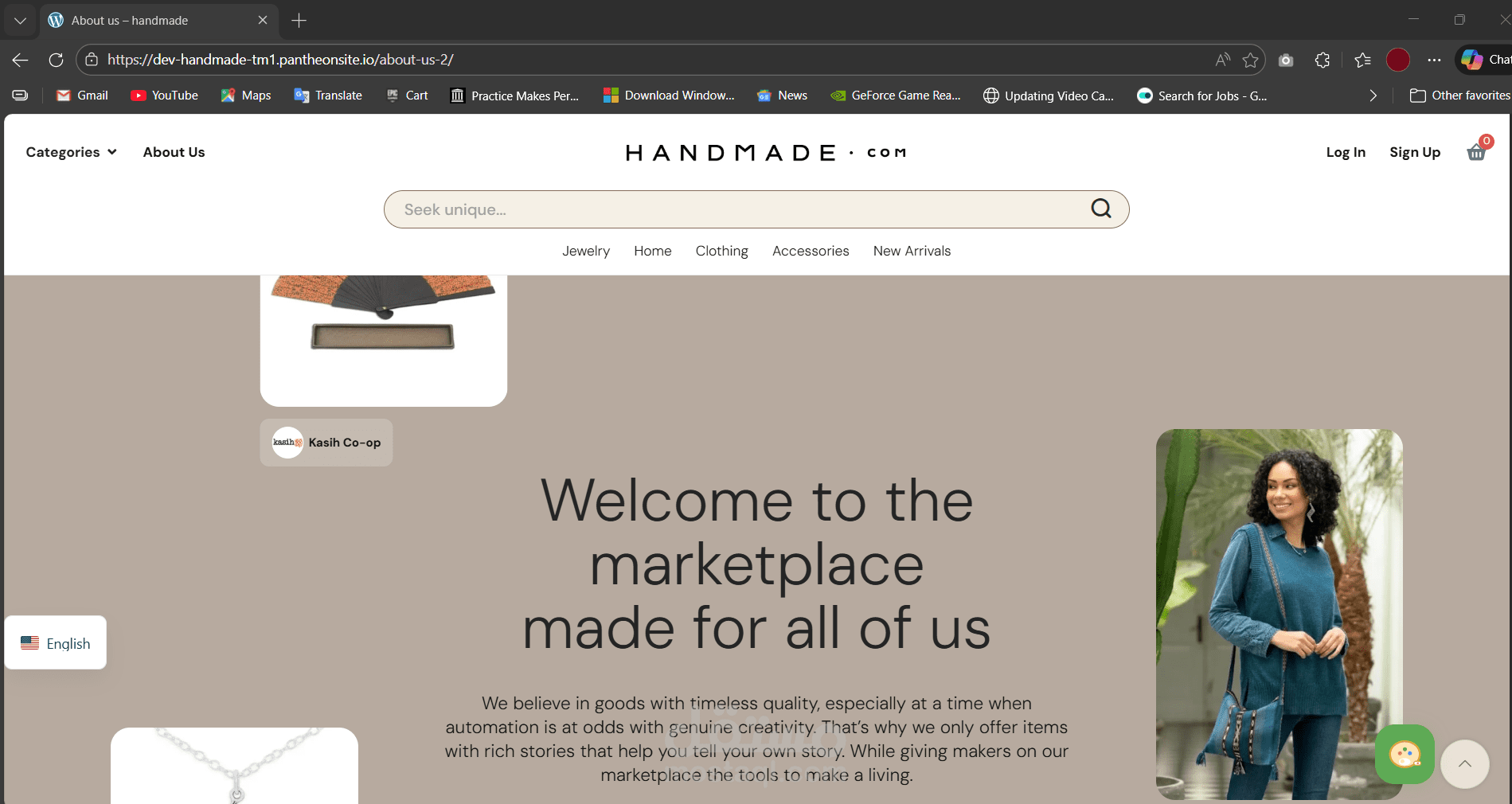Open Read Aloud icon in address bar

pyautogui.click(x=1222, y=60)
